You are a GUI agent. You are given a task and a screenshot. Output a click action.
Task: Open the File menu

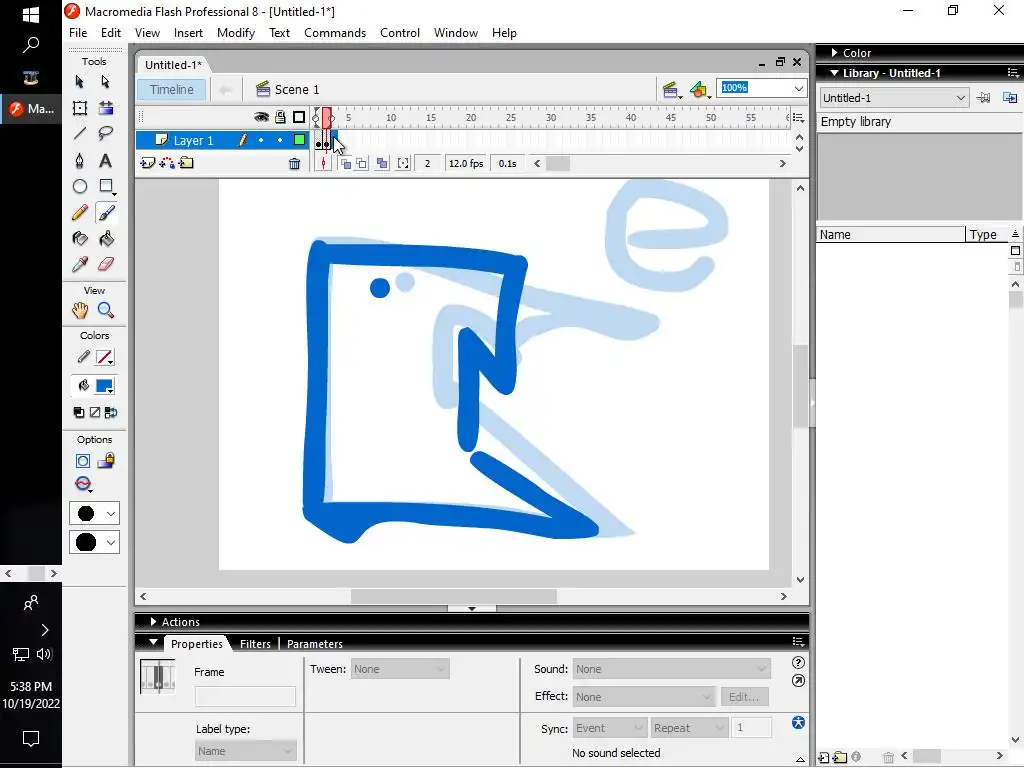click(78, 33)
